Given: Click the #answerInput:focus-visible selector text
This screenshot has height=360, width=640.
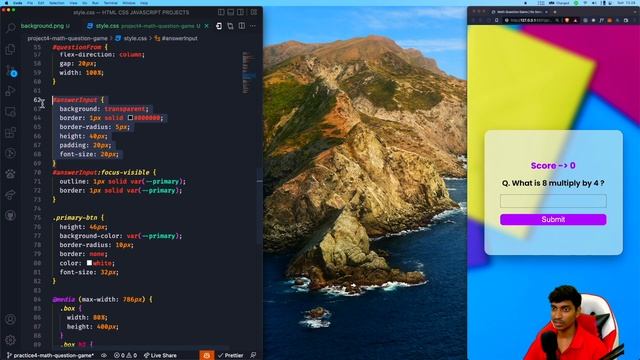Looking at the screenshot, I should coord(101,172).
